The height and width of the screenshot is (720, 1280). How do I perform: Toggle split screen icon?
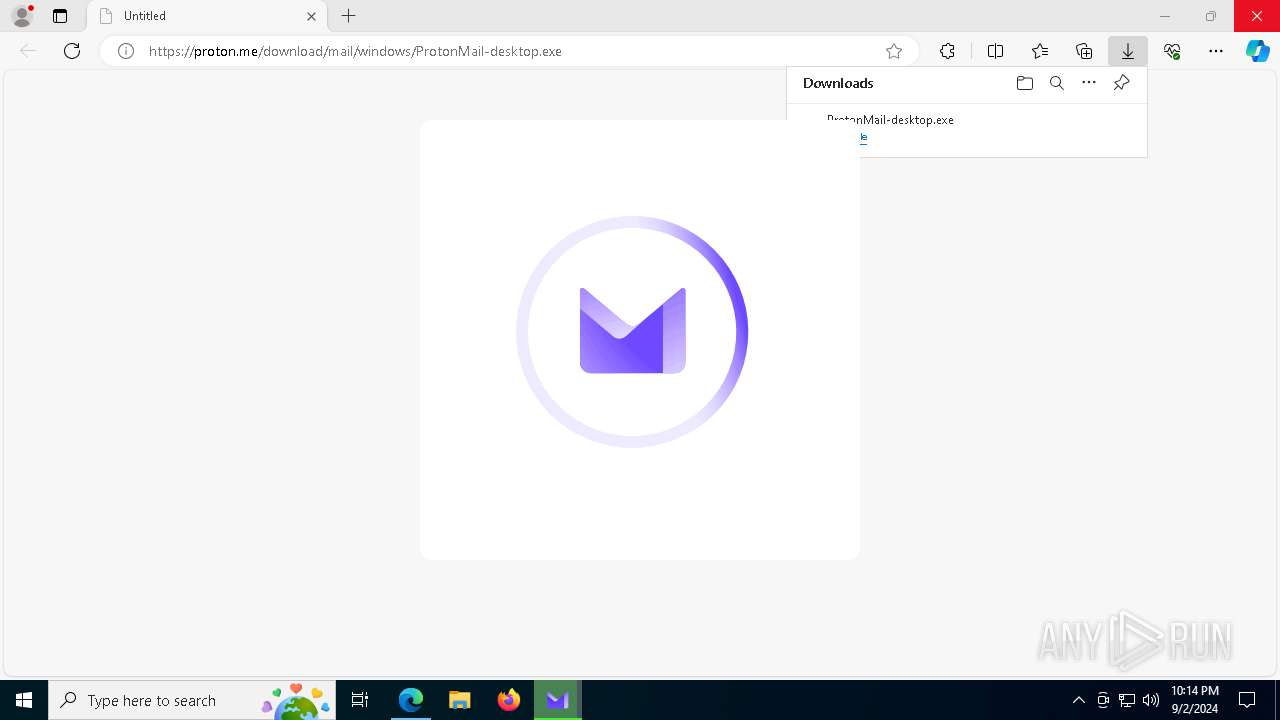pos(995,51)
